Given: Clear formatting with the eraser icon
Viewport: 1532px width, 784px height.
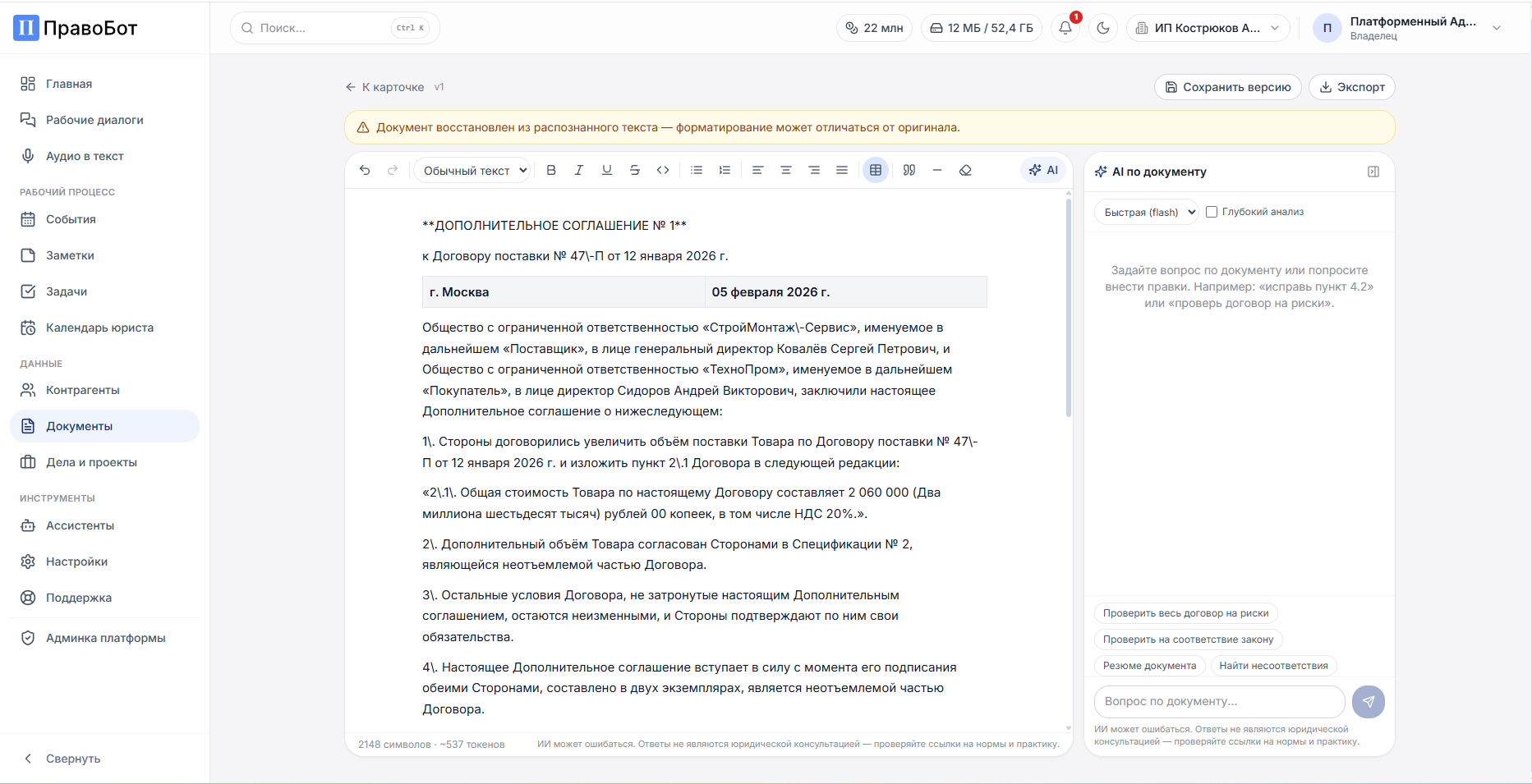Looking at the screenshot, I should click(x=965, y=170).
